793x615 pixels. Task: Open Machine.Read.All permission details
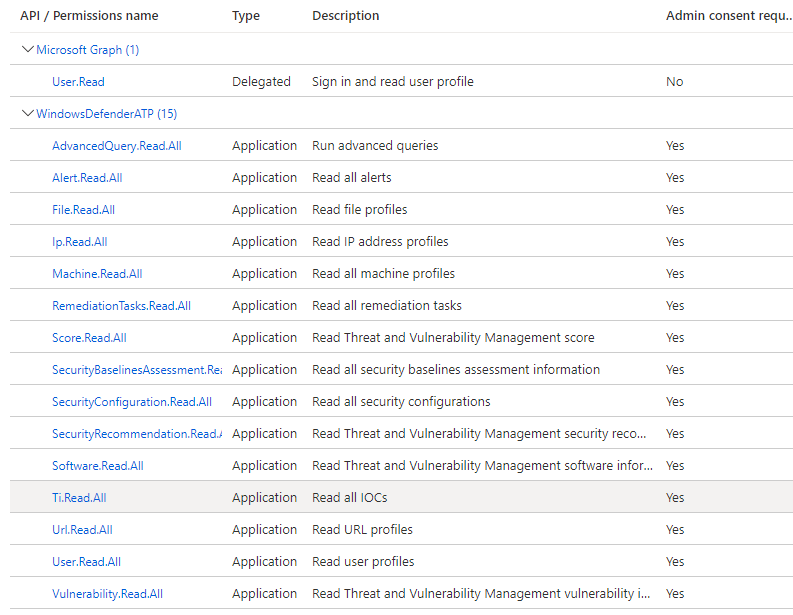(97, 274)
